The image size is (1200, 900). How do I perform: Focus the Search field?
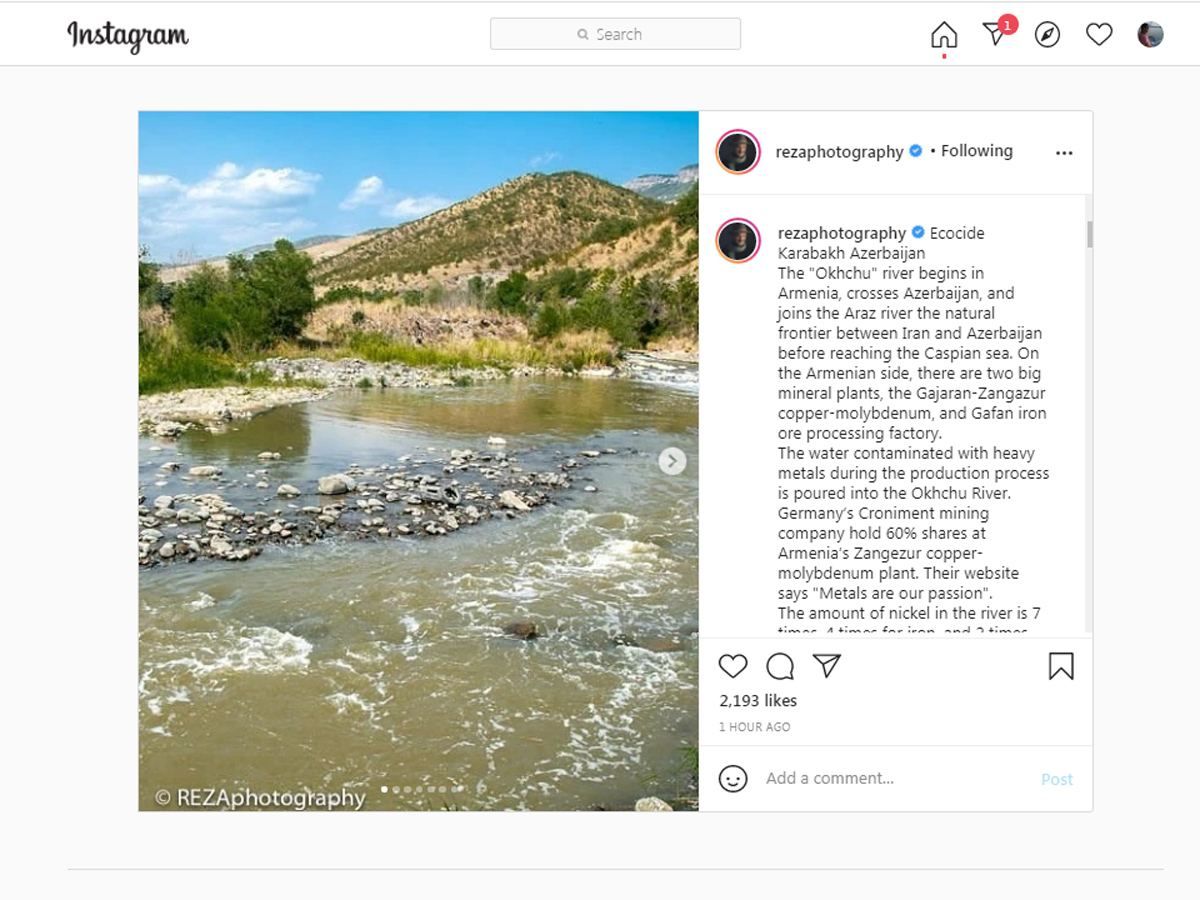615,34
